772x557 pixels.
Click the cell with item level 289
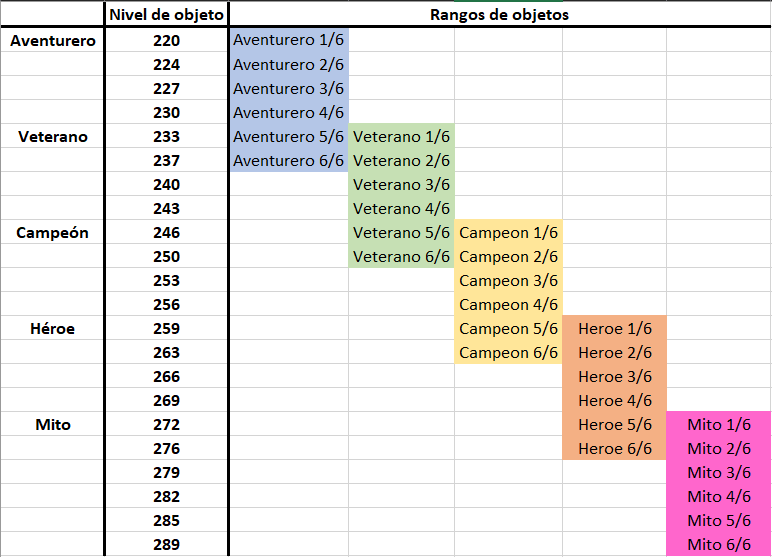(167, 545)
